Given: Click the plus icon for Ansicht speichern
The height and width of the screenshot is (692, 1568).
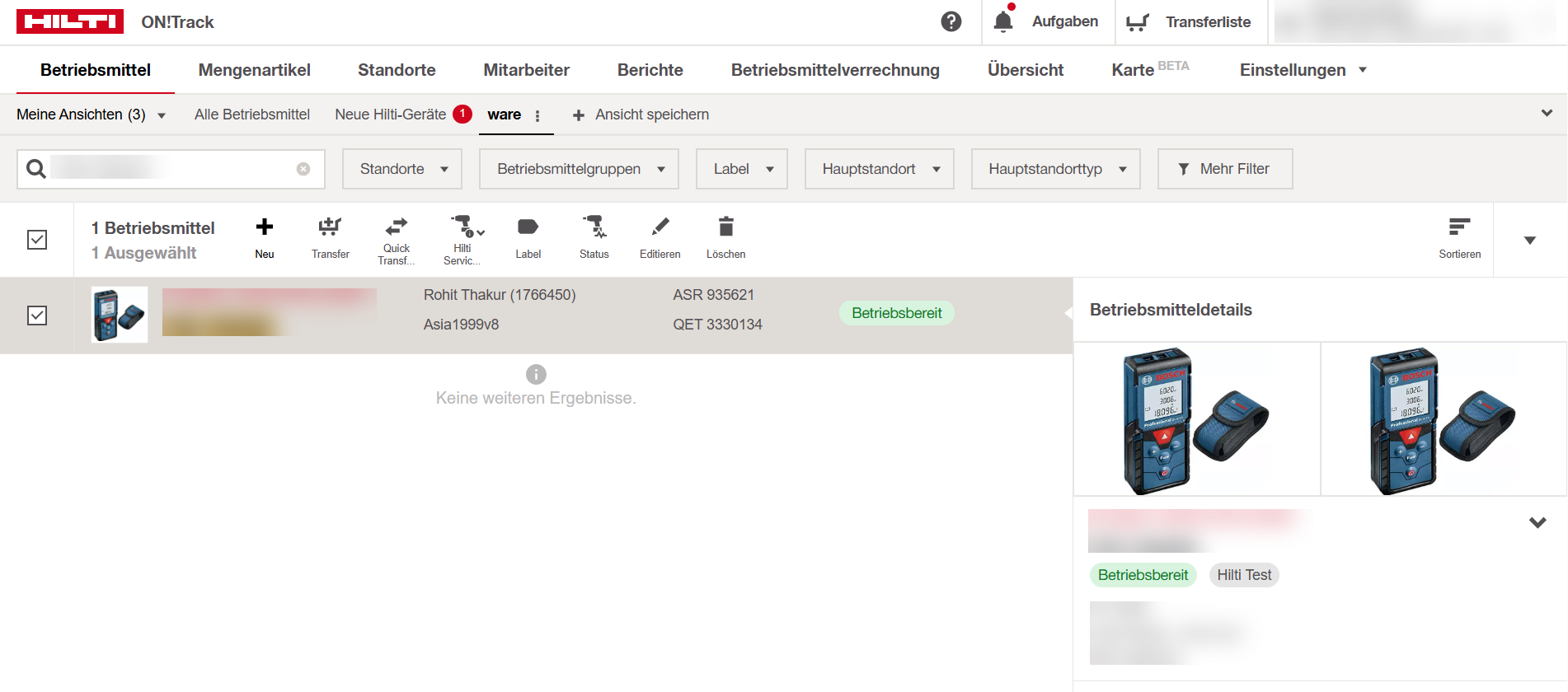Looking at the screenshot, I should (x=579, y=115).
